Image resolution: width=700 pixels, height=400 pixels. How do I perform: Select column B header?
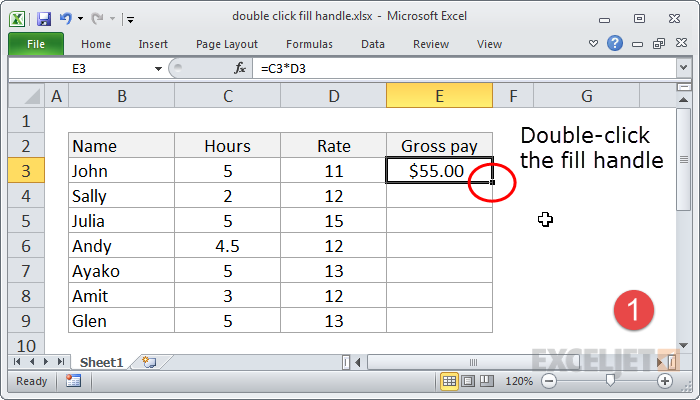pos(121,96)
